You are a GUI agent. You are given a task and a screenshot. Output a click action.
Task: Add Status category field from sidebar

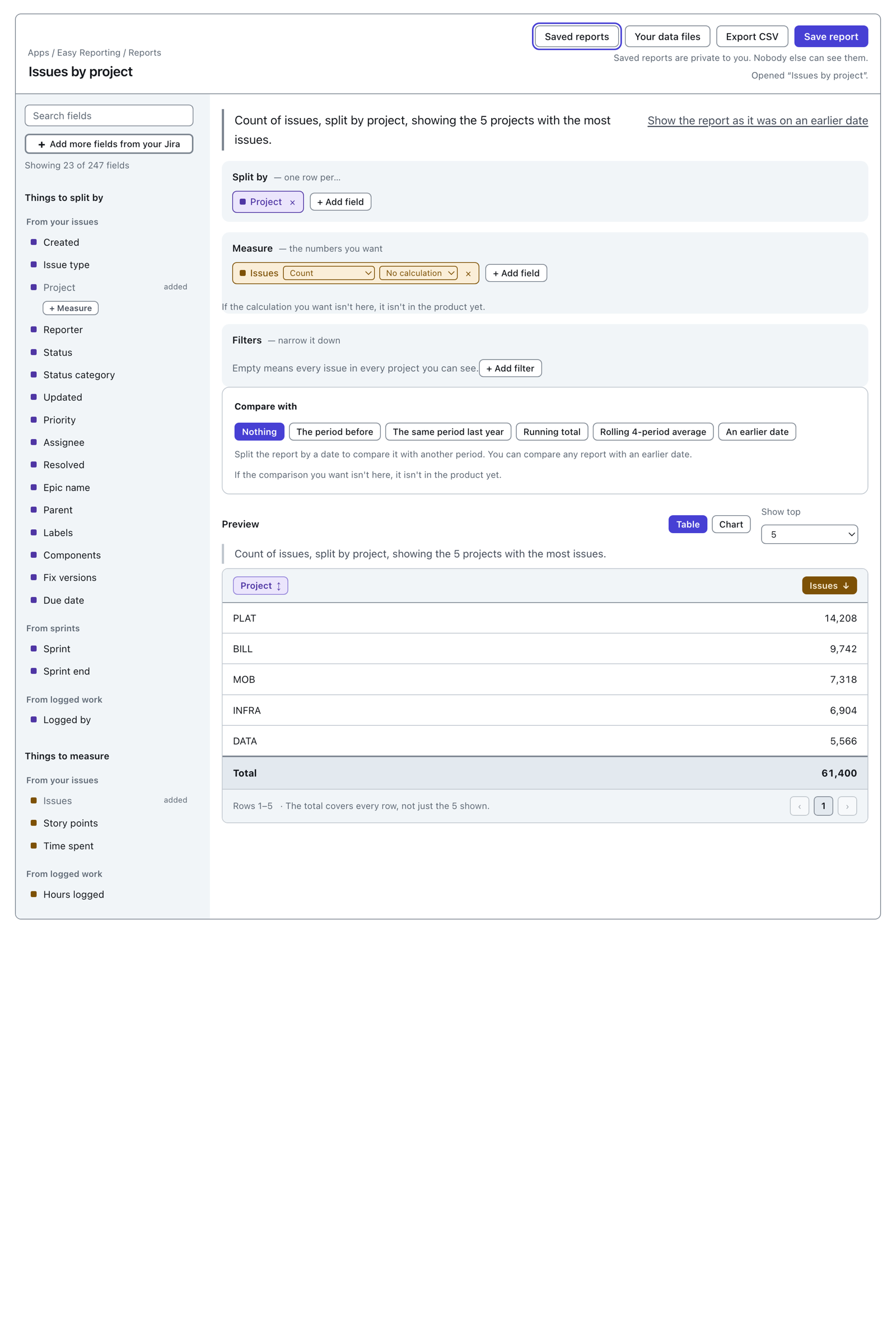click(x=109, y=375)
